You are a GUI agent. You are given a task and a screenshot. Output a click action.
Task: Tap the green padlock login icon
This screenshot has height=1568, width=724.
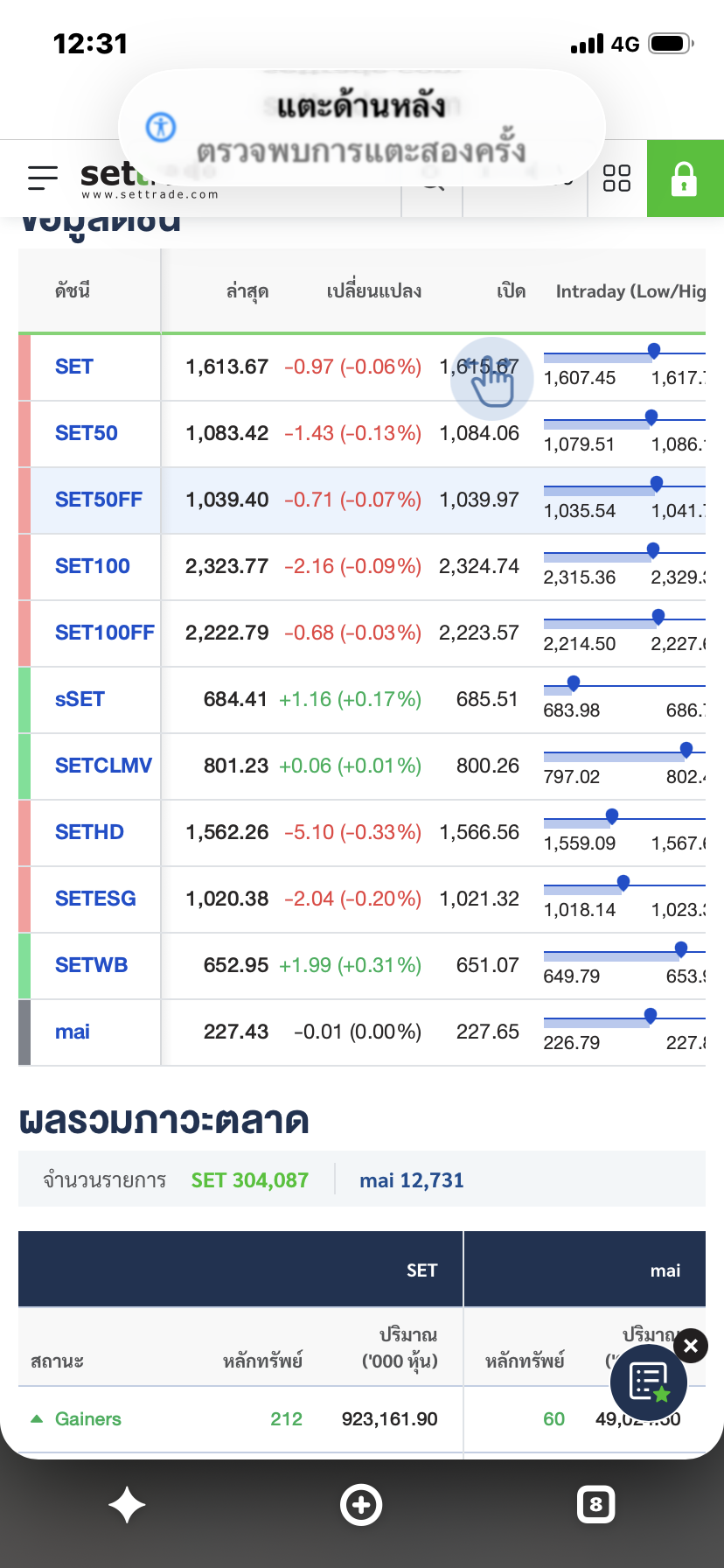pyautogui.click(x=685, y=178)
